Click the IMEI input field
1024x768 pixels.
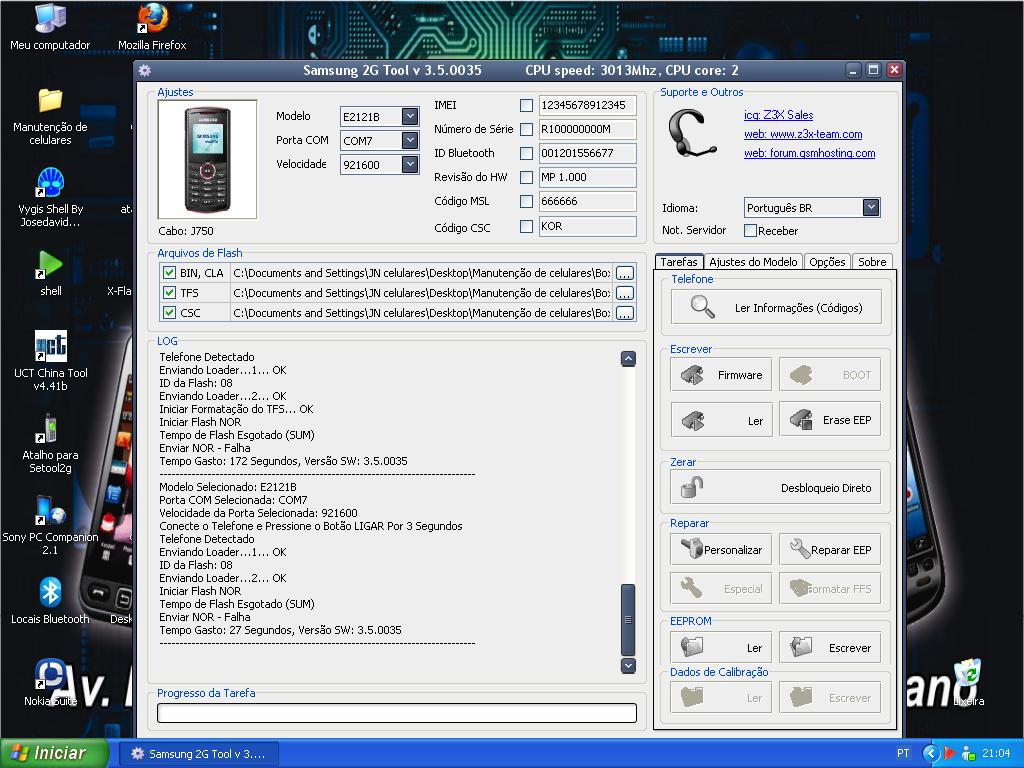587,105
